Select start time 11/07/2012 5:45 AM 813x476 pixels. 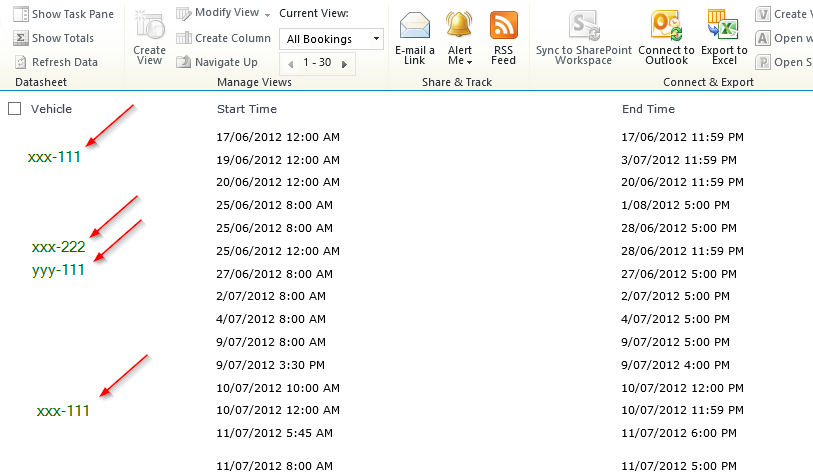pyautogui.click(x=274, y=433)
